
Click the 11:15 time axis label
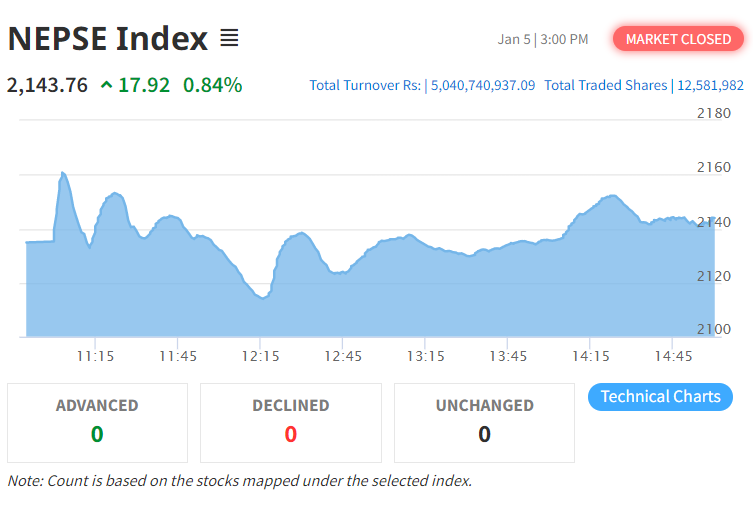coord(96,356)
